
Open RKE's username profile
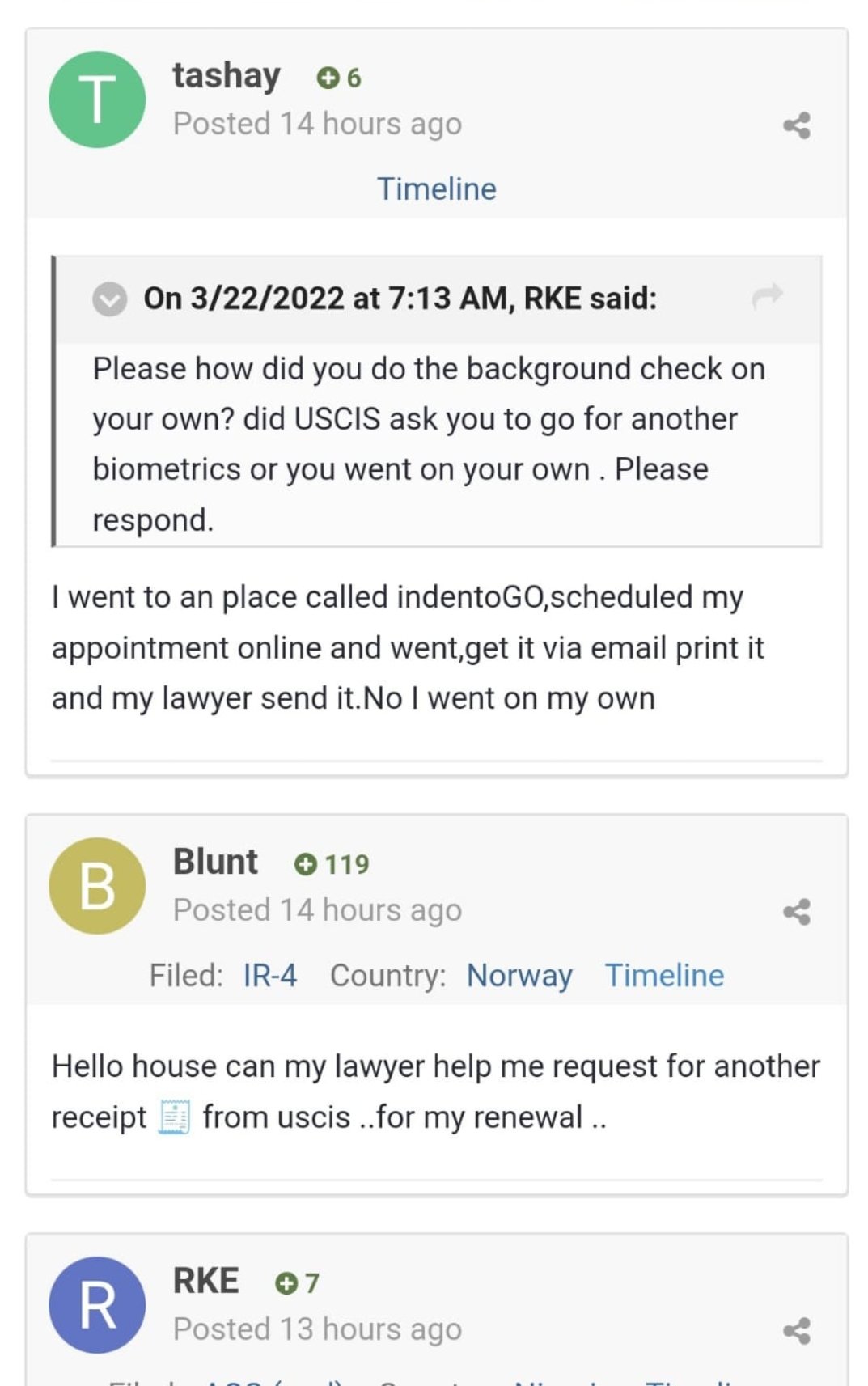205,1281
